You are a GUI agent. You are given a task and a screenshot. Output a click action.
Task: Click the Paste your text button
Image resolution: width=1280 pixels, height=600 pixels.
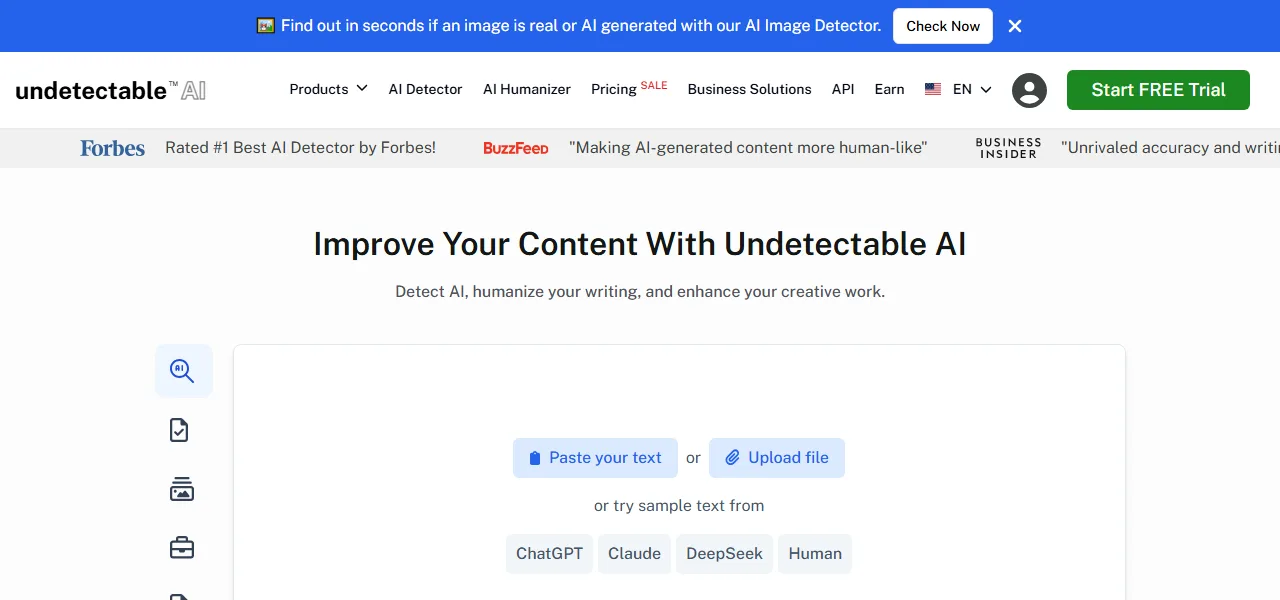pos(595,458)
